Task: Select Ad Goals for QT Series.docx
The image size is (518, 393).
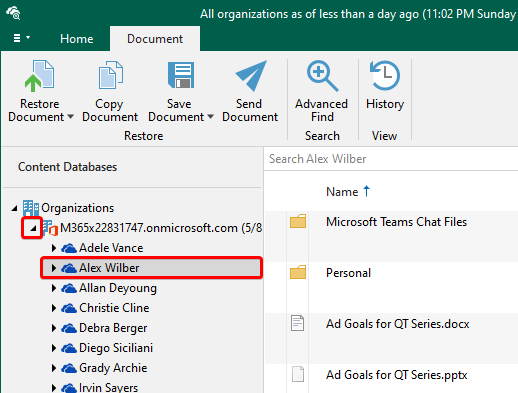Action: click(397, 324)
